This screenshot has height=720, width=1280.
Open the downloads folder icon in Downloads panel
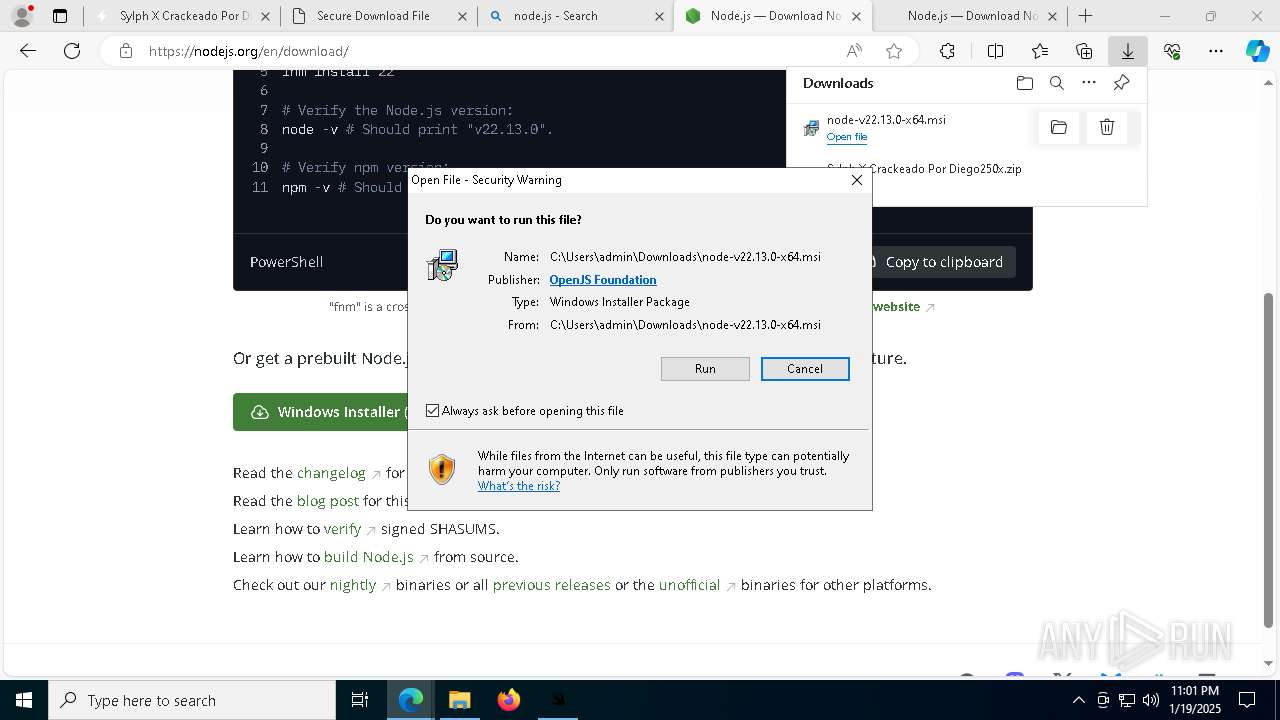(1025, 83)
